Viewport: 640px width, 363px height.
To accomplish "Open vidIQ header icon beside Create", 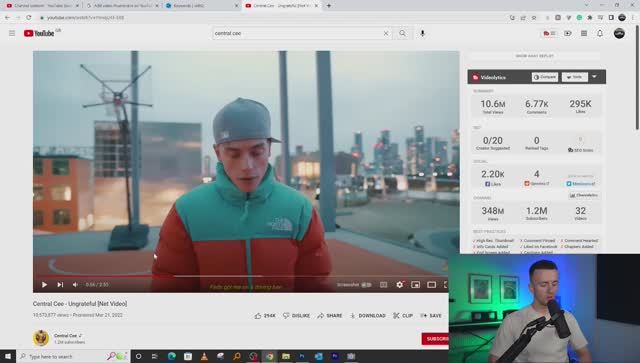I will click(x=549, y=33).
